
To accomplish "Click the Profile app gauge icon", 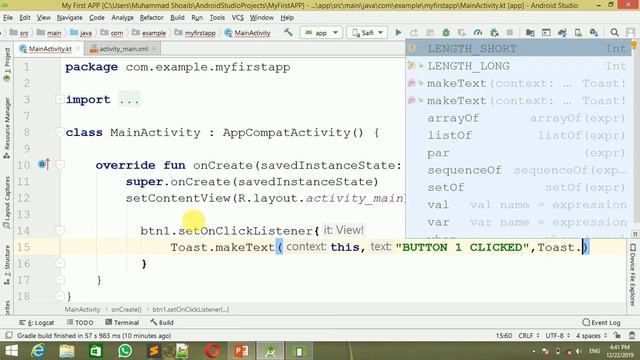I will 478,33.
